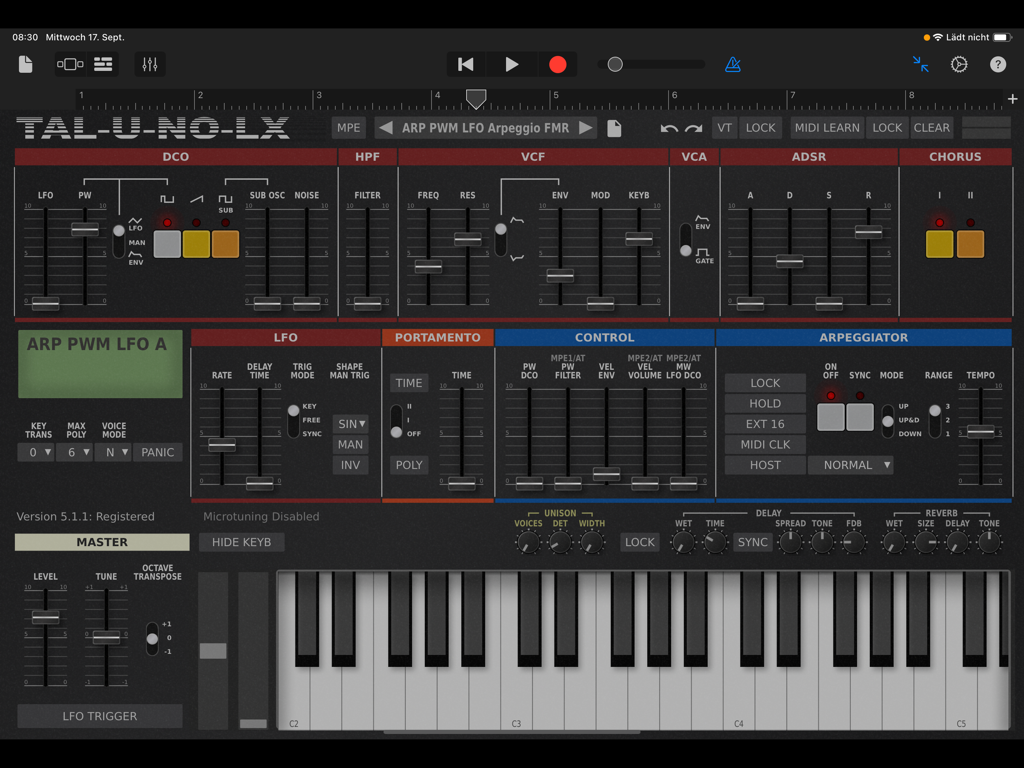Viewport: 1024px width, 768px height.
Task: Enable HOLD in the Arpeggiator section
Action: (764, 403)
